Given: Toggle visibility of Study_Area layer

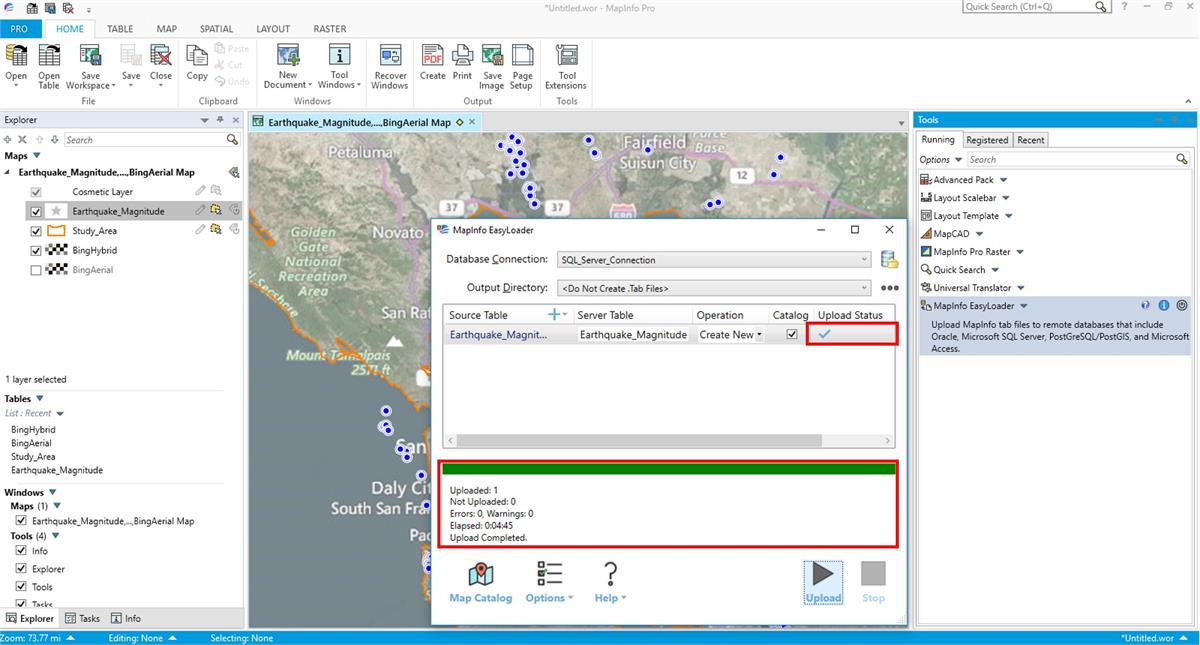Looking at the screenshot, I should pos(37,231).
